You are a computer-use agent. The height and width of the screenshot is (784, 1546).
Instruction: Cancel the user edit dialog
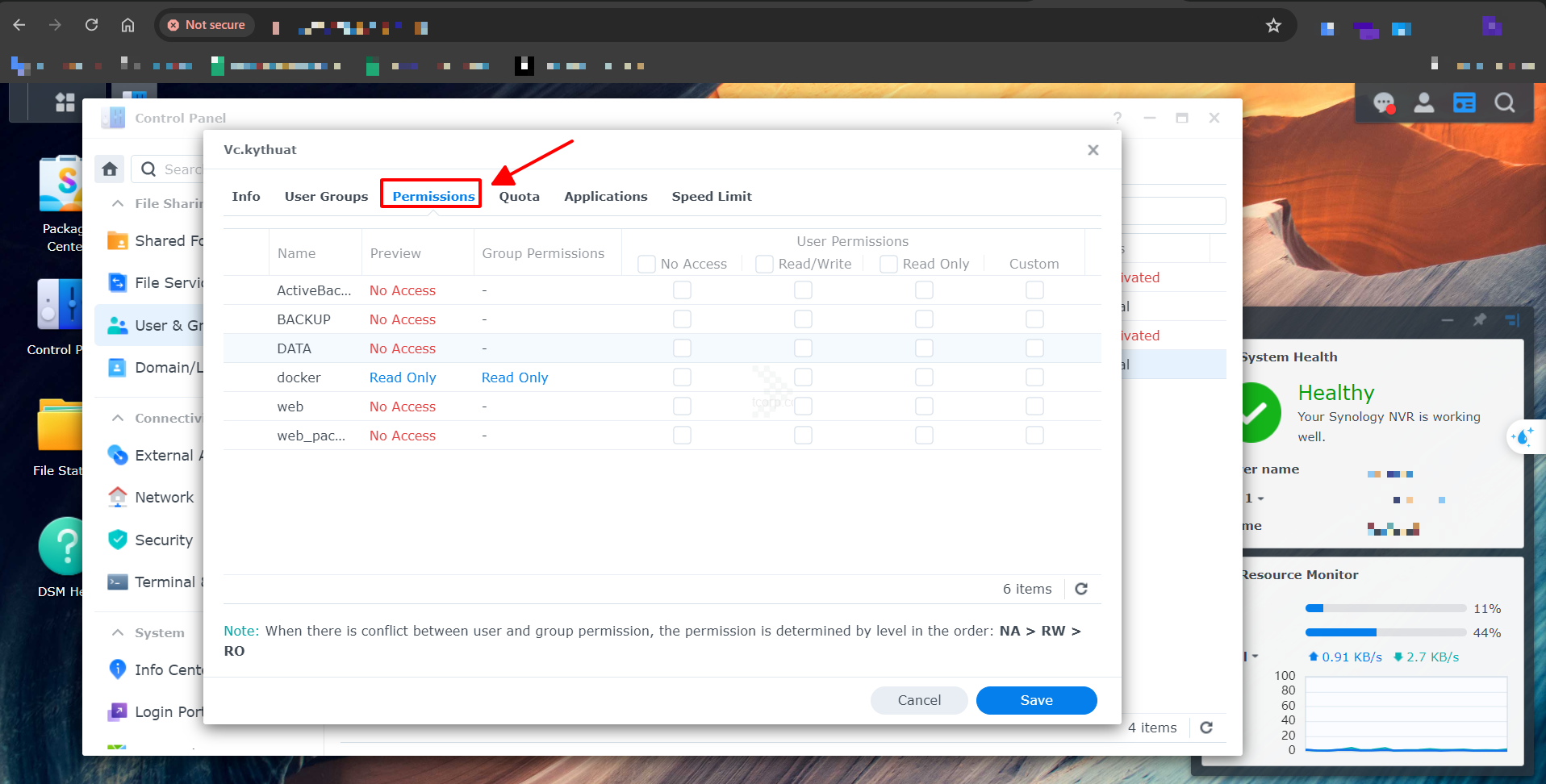[919, 700]
